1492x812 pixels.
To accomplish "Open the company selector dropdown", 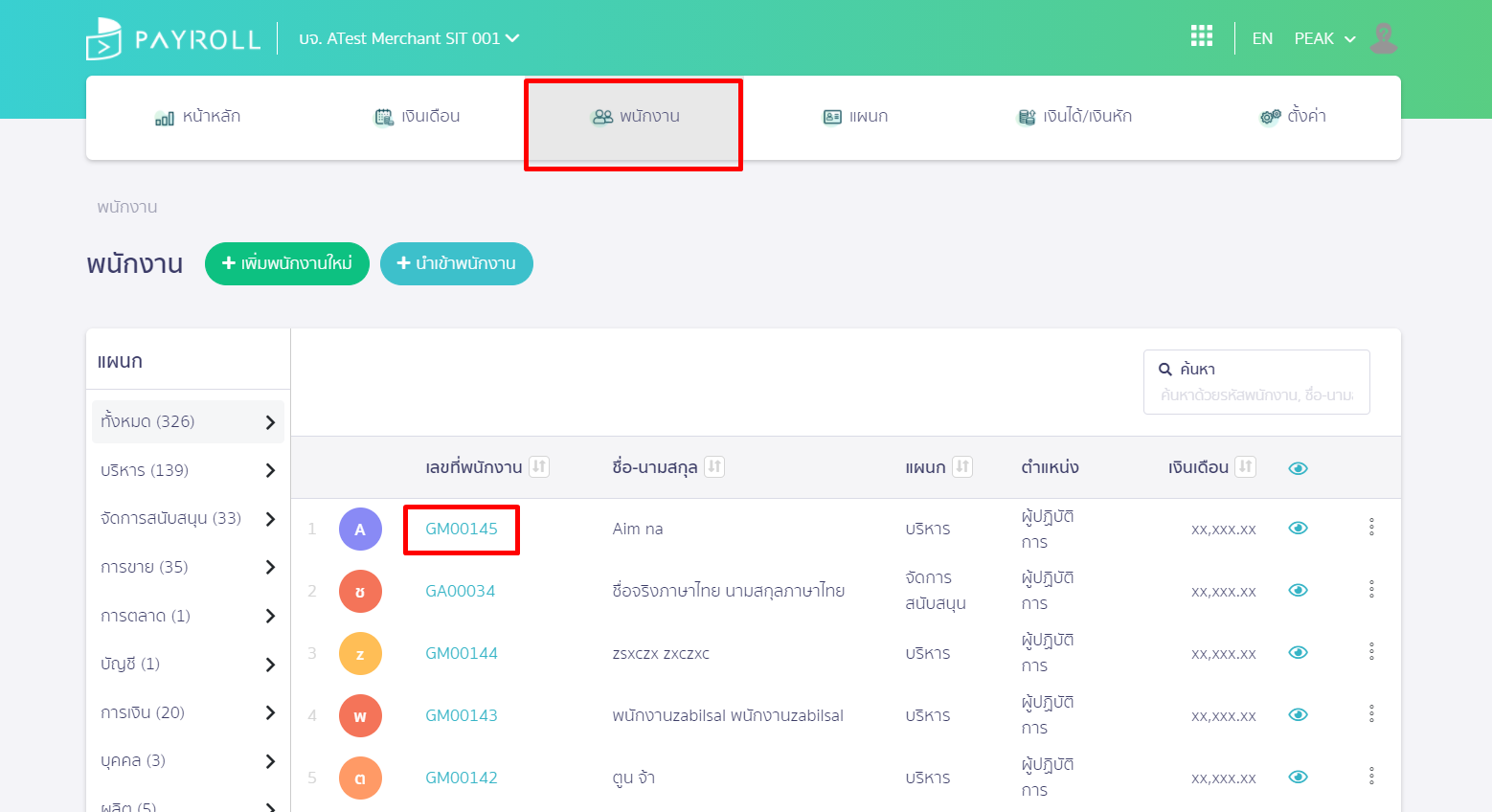I will (409, 38).
